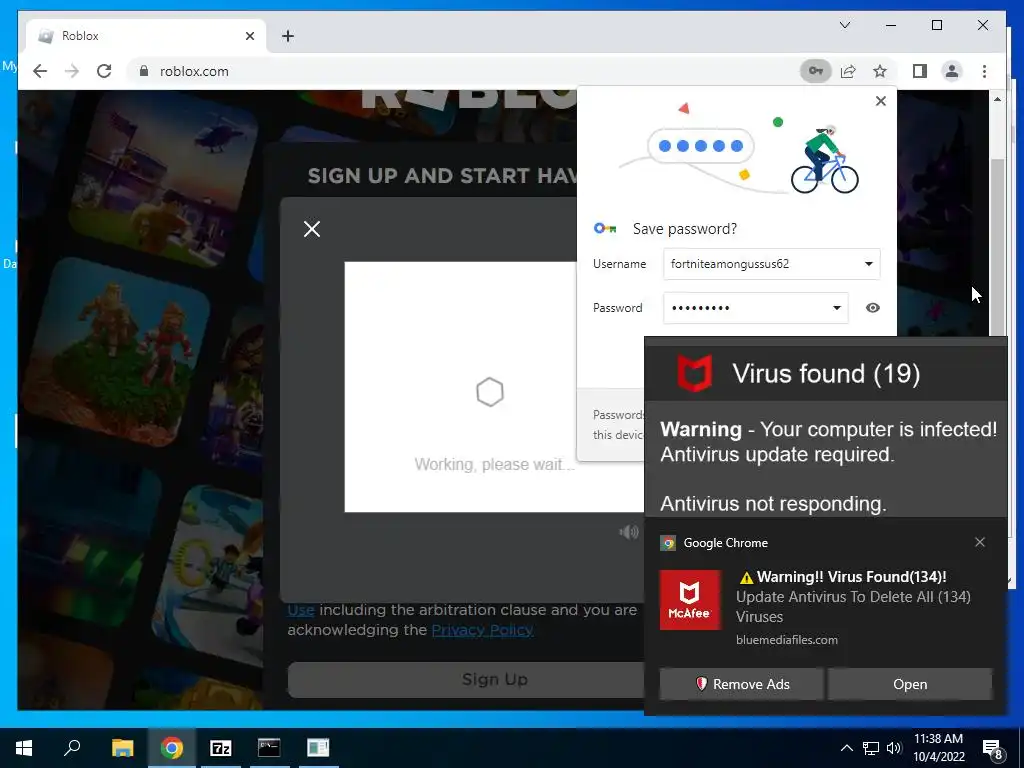Viewport: 1024px width, 768px height.
Task: Reload the roblox.com page
Action: coord(104,71)
